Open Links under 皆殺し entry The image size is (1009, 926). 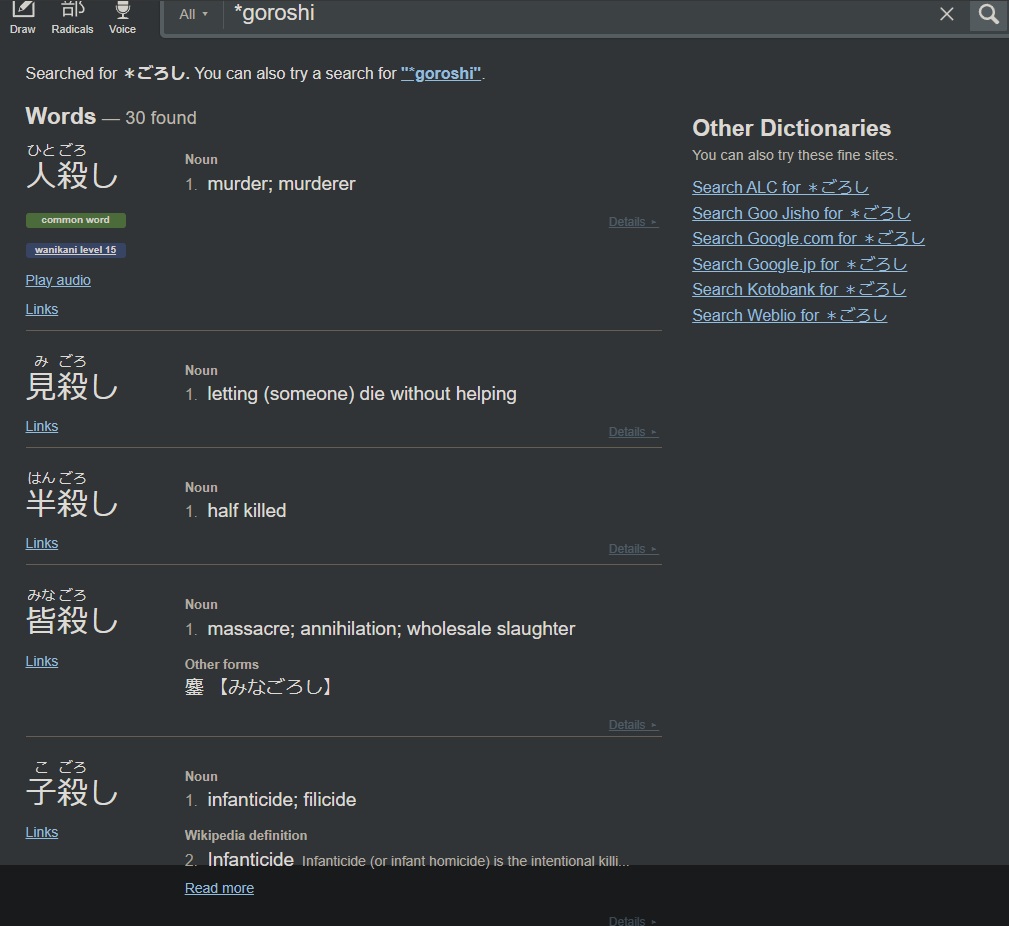[x=42, y=661]
